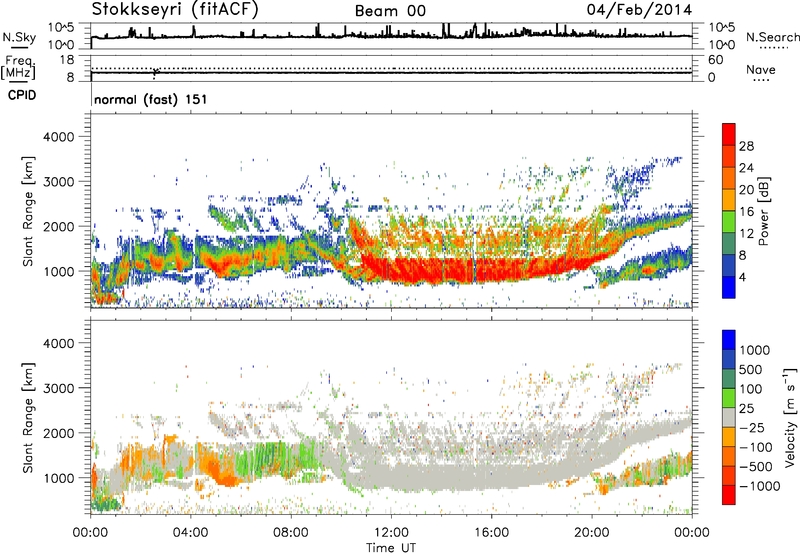800x554 pixels.
Task: Click the N.Search legend label
Action: [772, 37]
